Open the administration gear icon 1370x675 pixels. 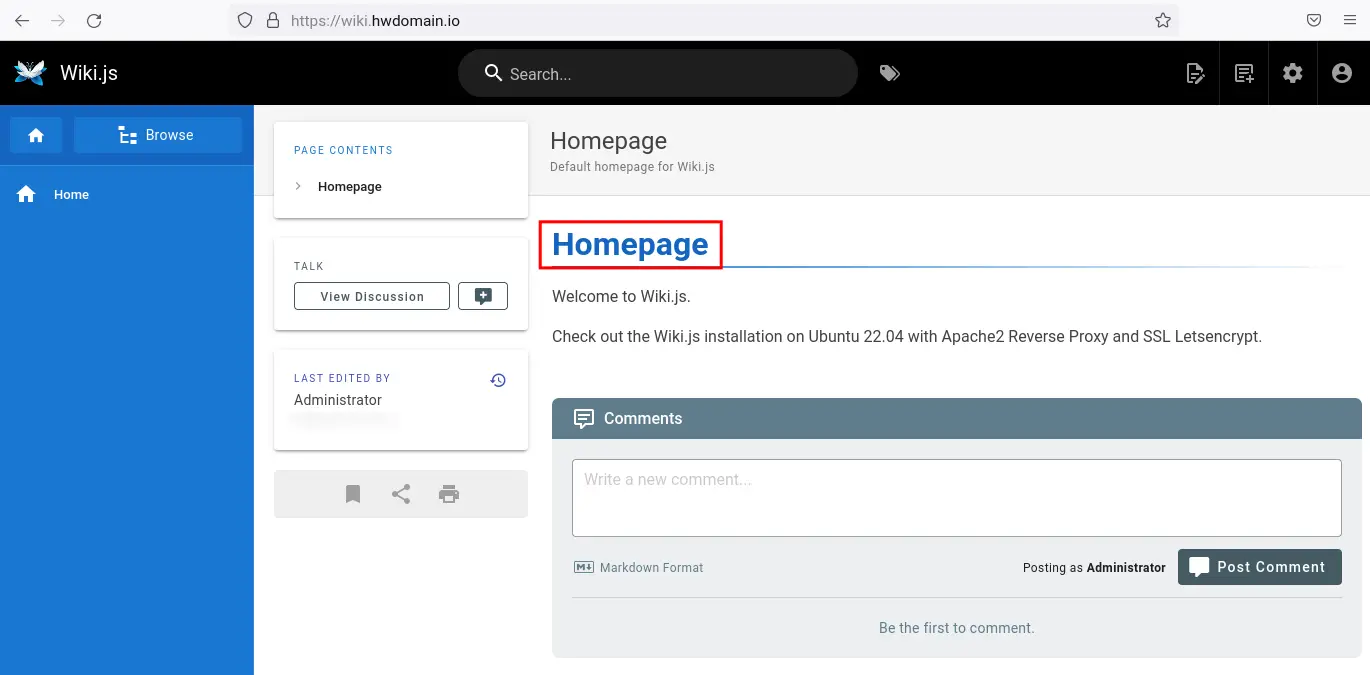(x=1293, y=73)
